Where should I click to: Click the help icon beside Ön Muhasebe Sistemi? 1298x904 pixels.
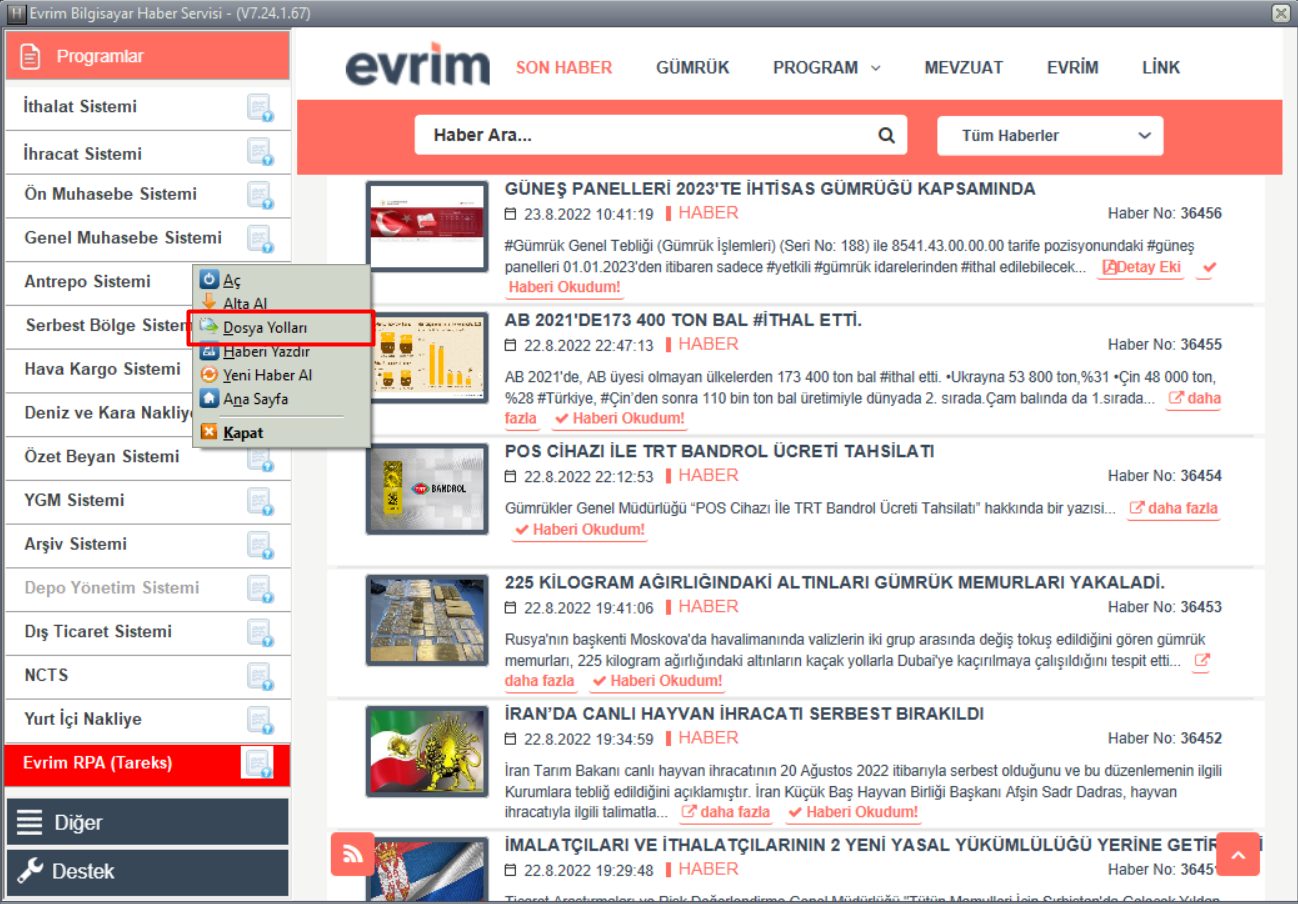pyautogui.click(x=260, y=195)
